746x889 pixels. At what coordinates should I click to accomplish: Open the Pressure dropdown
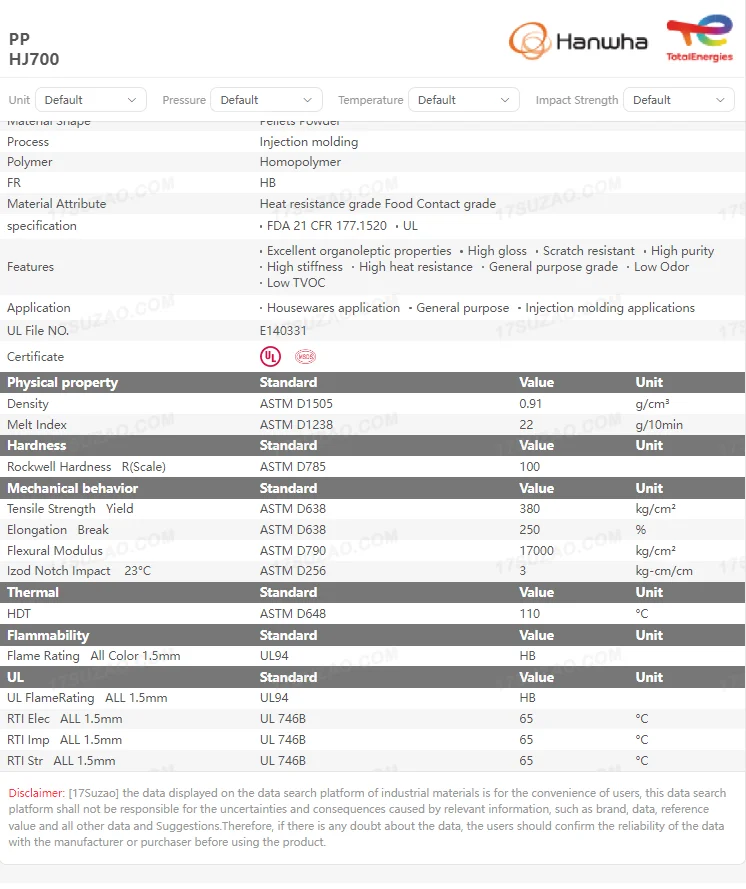pyautogui.click(x=266, y=100)
